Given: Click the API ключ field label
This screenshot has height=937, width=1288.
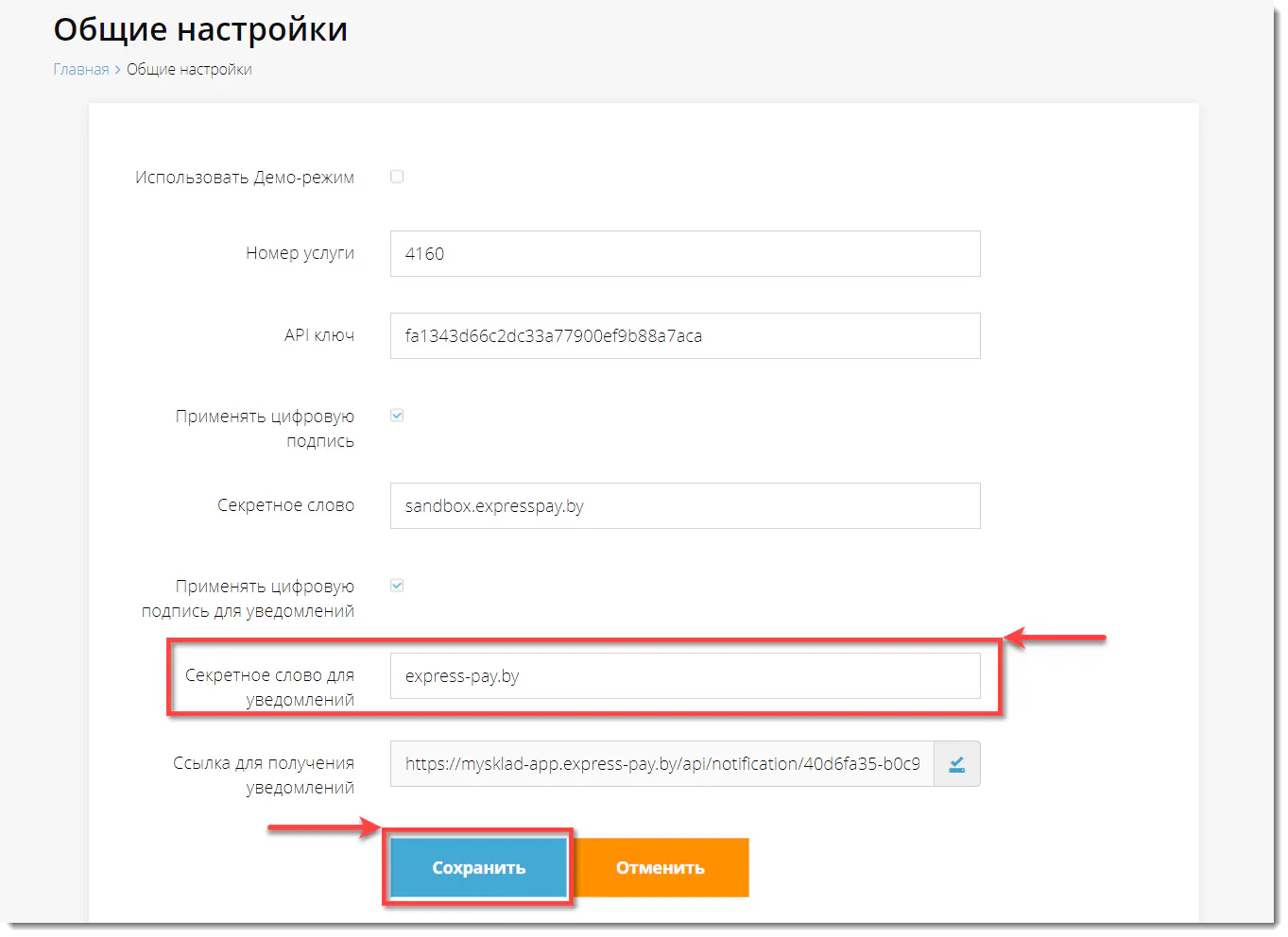Looking at the screenshot, I should coord(318,335).
